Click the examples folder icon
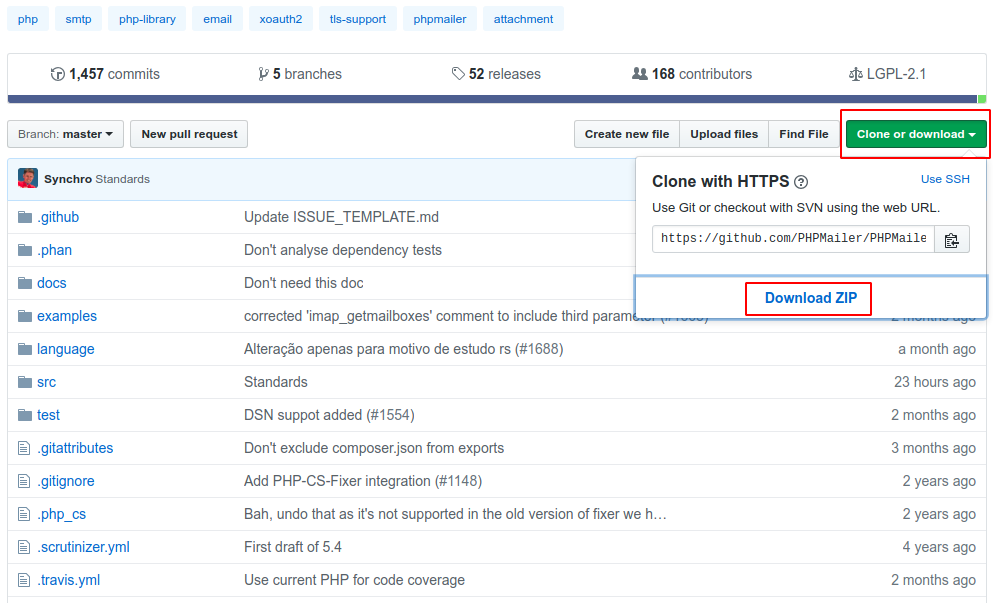Image resolution: width=993 pixels, height=603 pixels. pos(25,316)
